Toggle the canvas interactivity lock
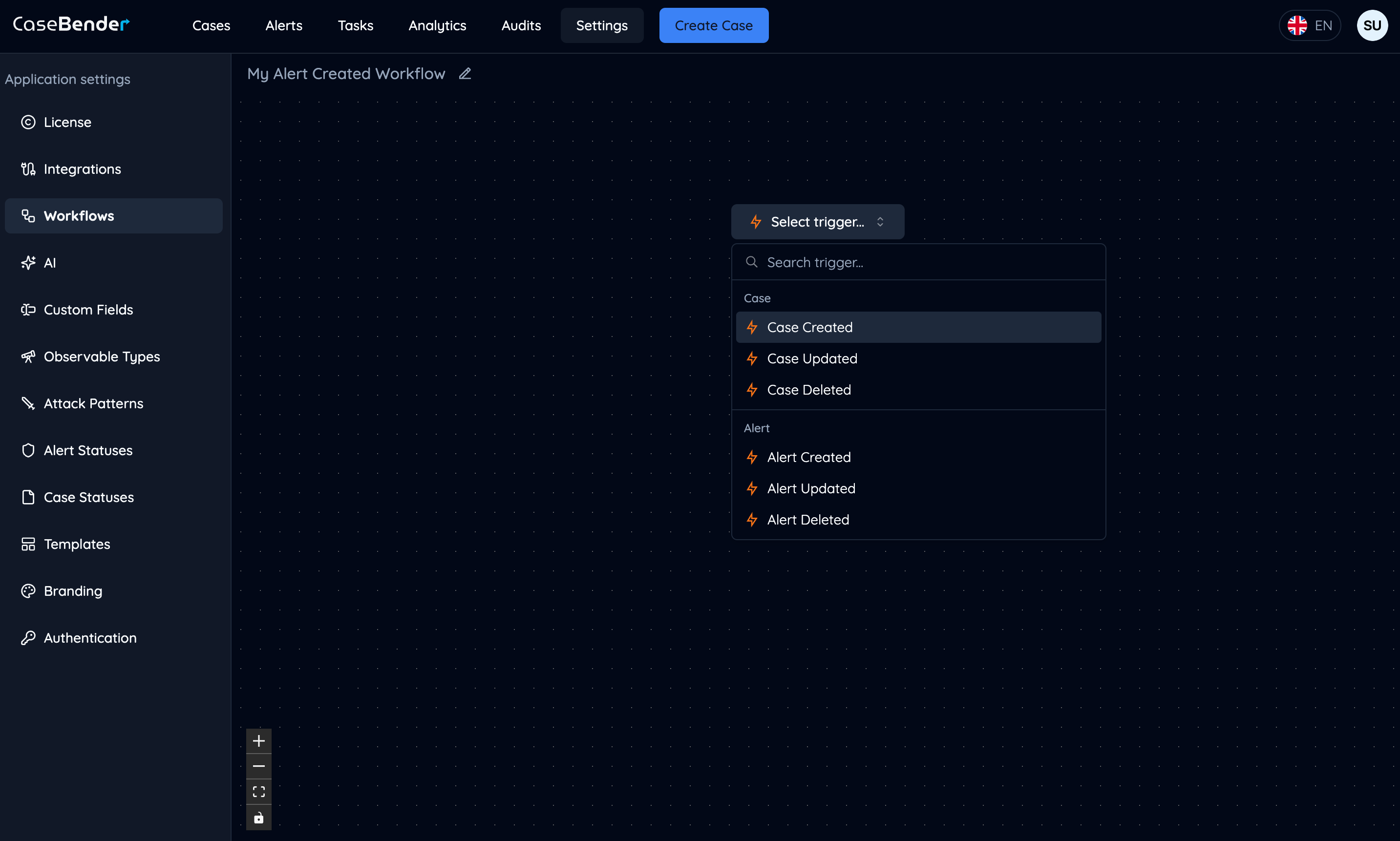This screenshot has width=1400, height=841. pyautogui.click(x=258, y=817)
